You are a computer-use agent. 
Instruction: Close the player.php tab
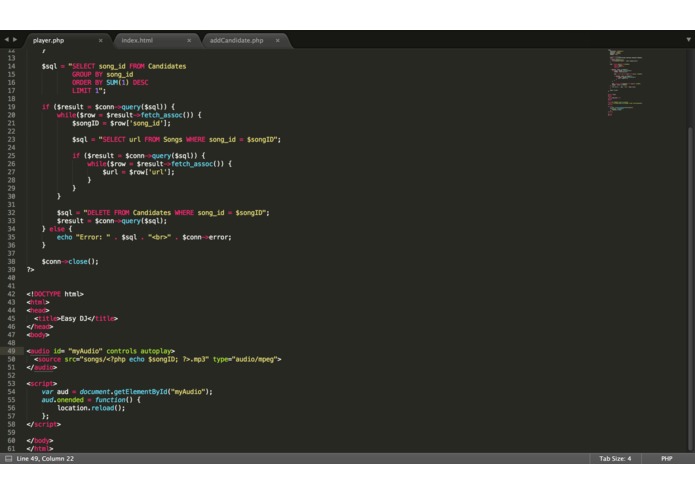point(101,40)
